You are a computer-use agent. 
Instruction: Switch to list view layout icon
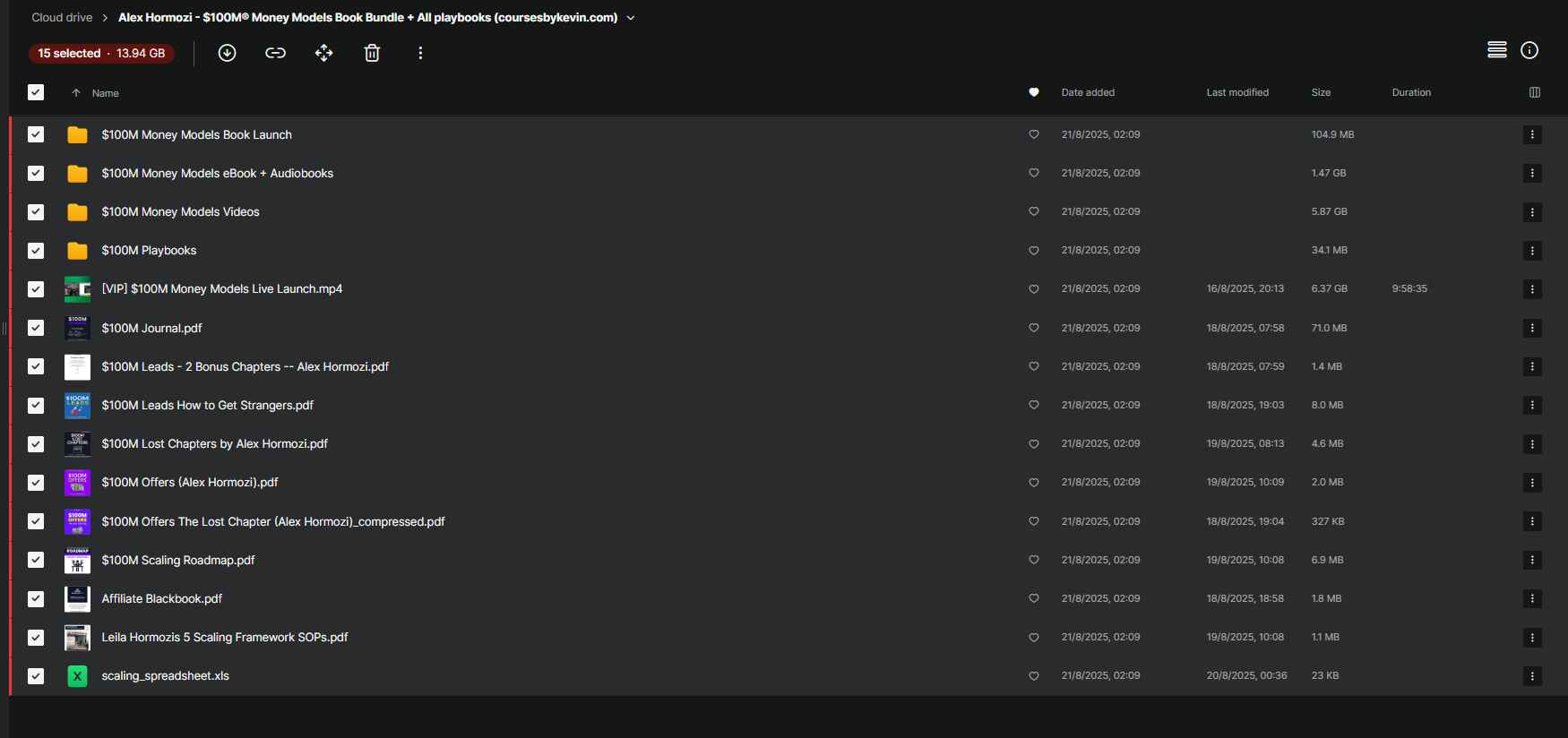coord(1496,50)
